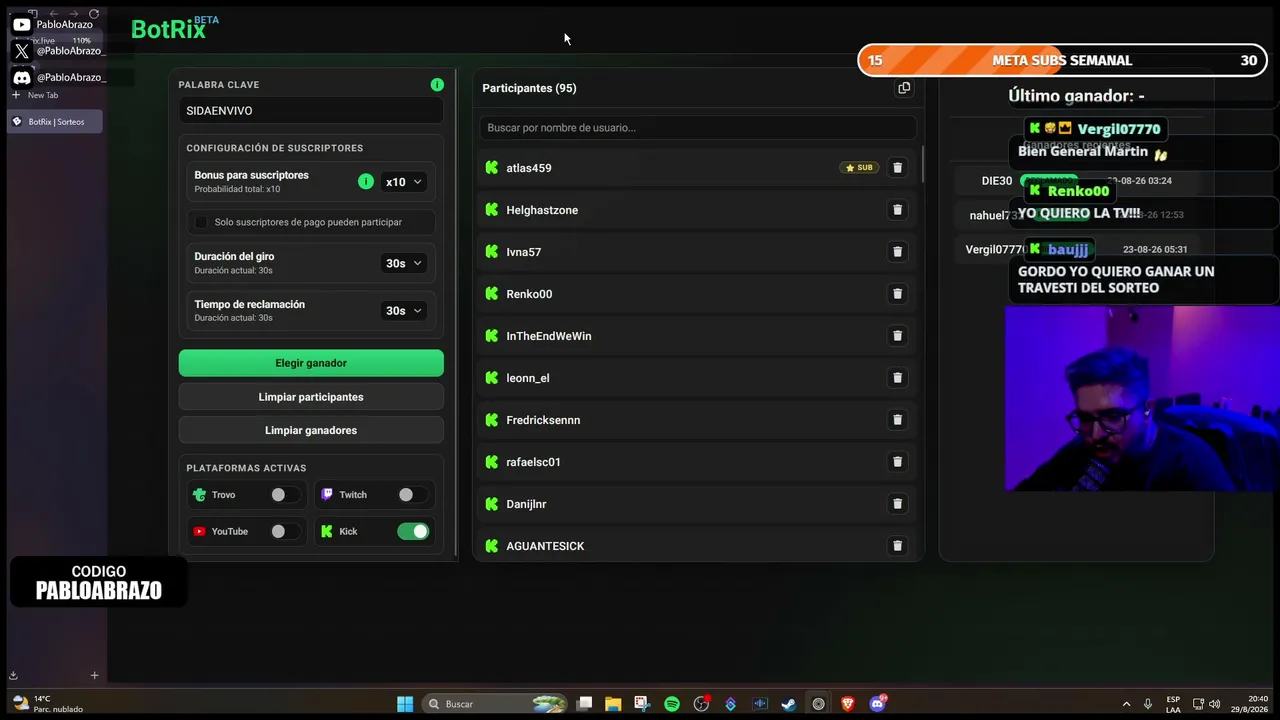
Task: Click the 'Limpiar ganadores' button
Action: 311,430
